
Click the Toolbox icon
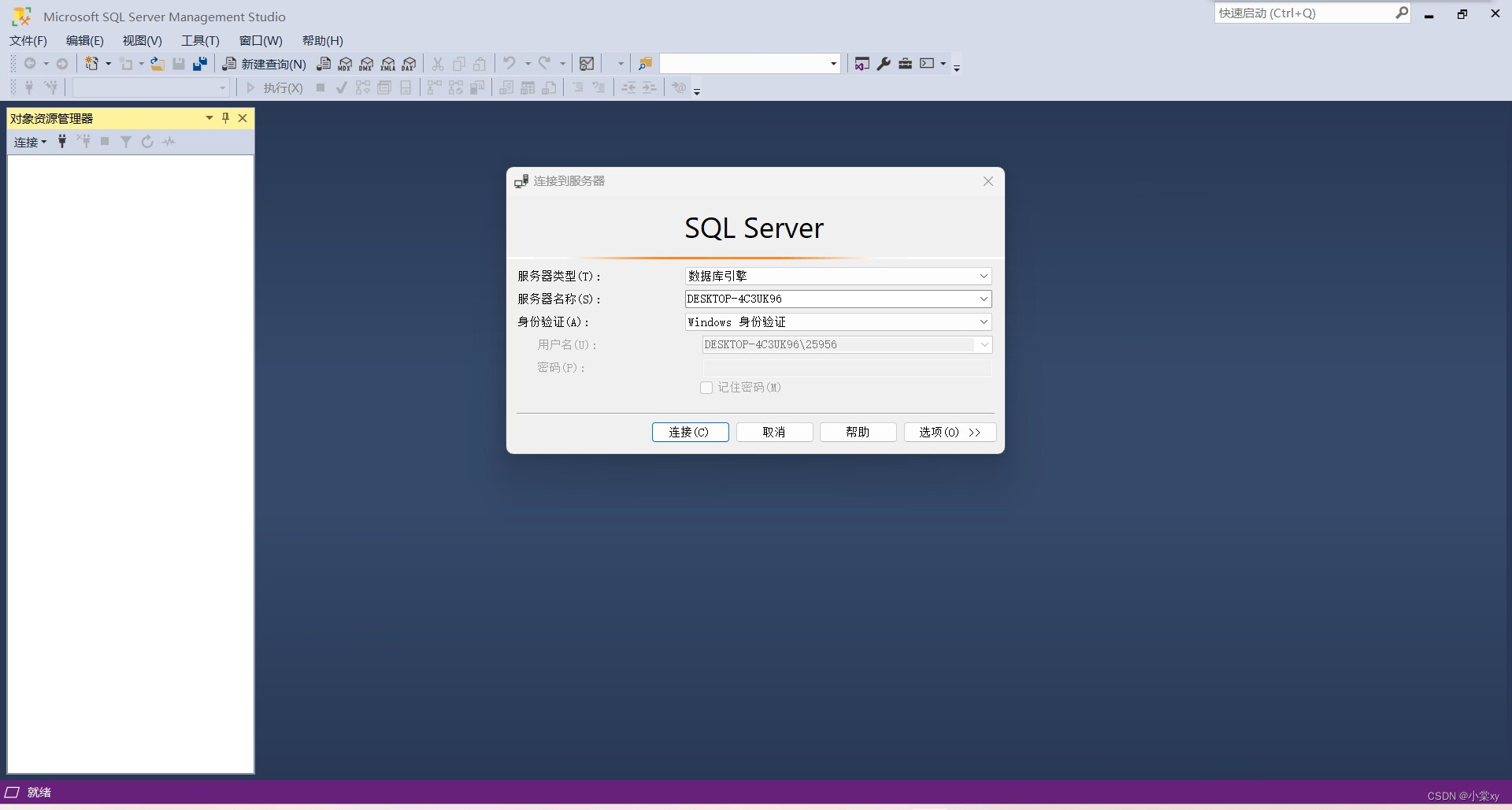(x=906, y=64)
